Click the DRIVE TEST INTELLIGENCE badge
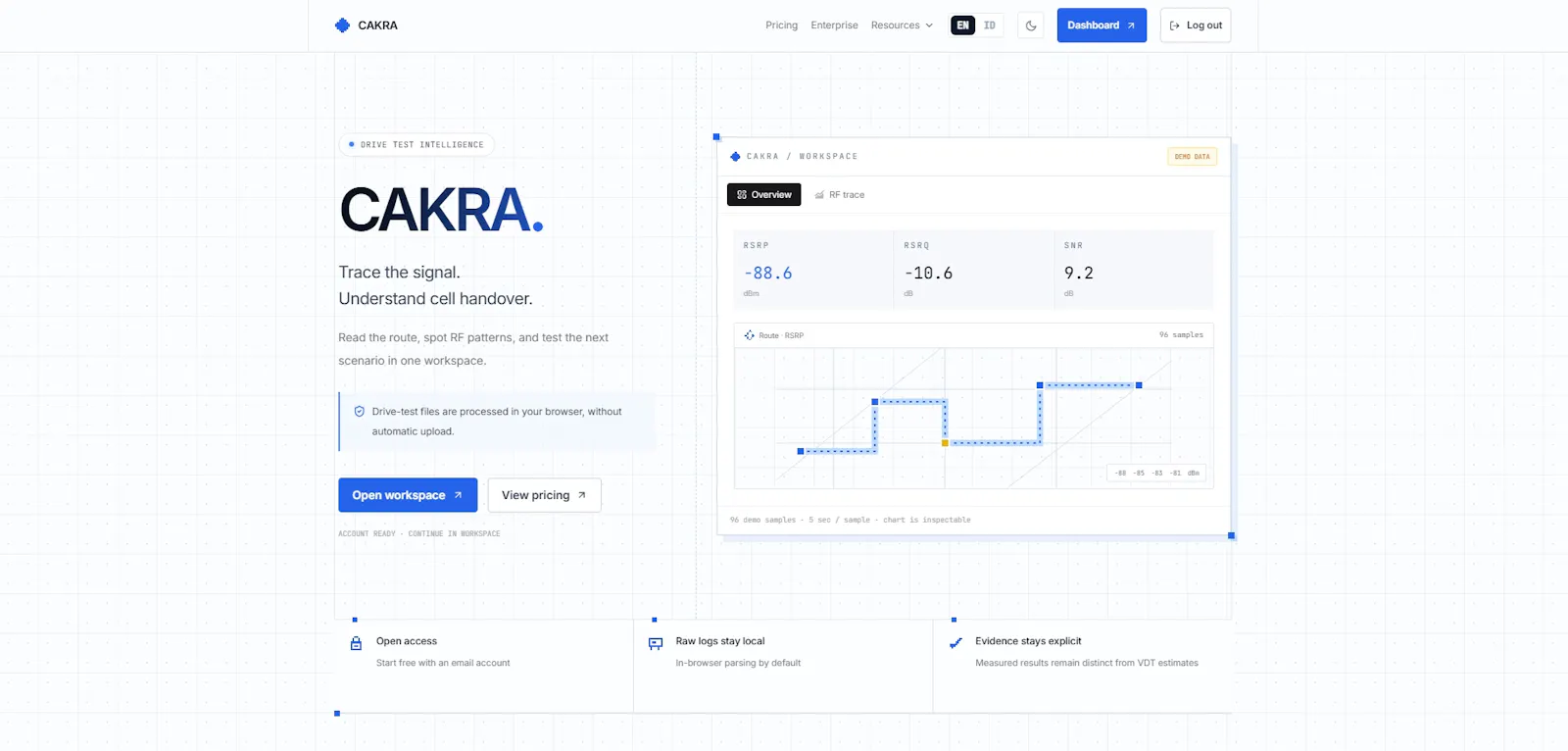This screenshot has width=1568, height=751. 416,145
